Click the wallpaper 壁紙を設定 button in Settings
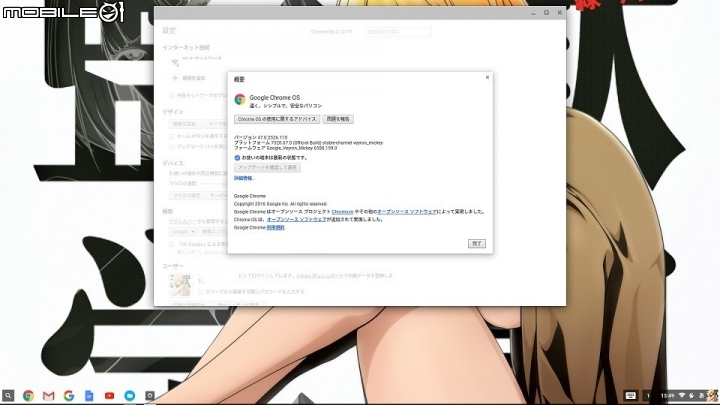Screen dimensions: 720x405 [186, 124]
